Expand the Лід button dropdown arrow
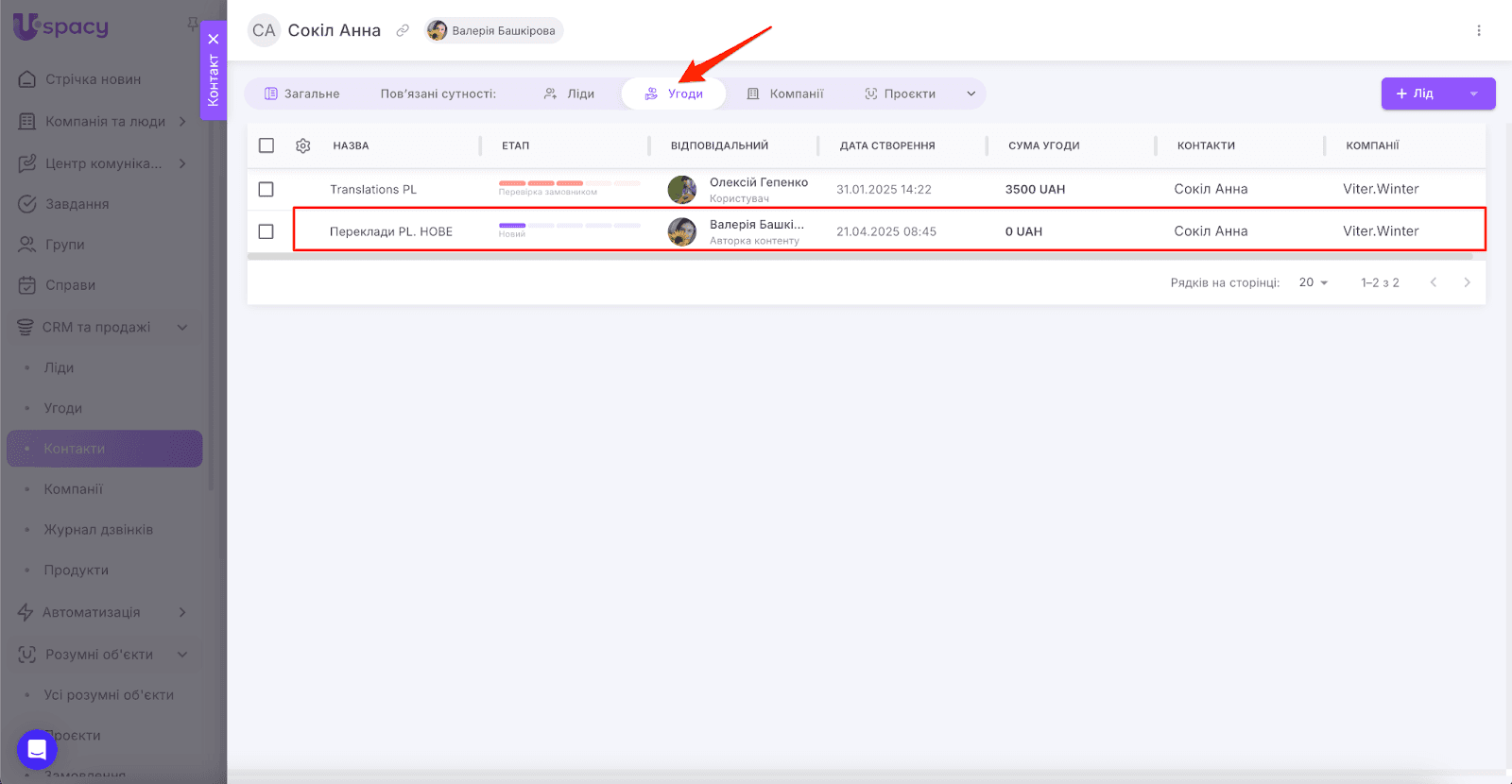Image resolution: width=1512 pixels, height=784 pixels. [x=1473, y=94]
